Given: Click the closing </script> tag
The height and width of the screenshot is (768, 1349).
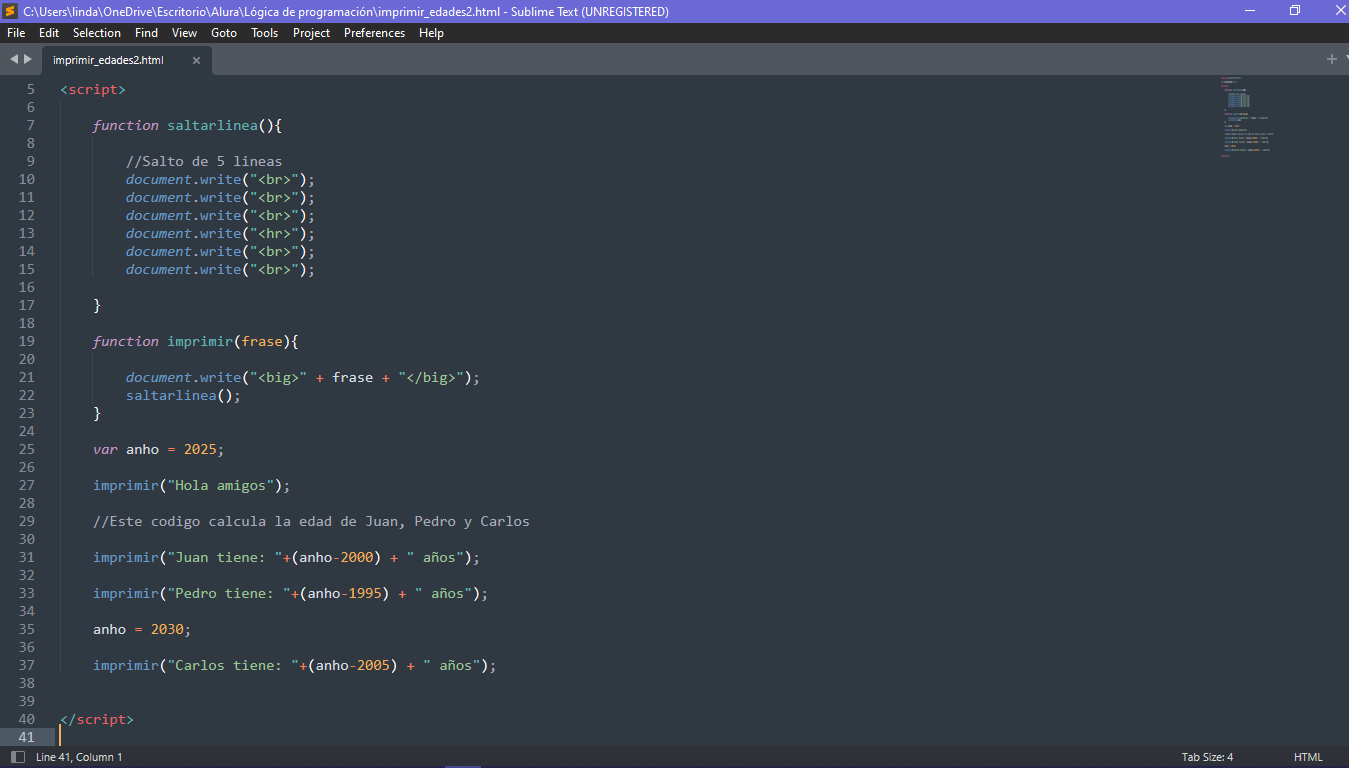Looking at the screenshot, I should pos(97,719).
